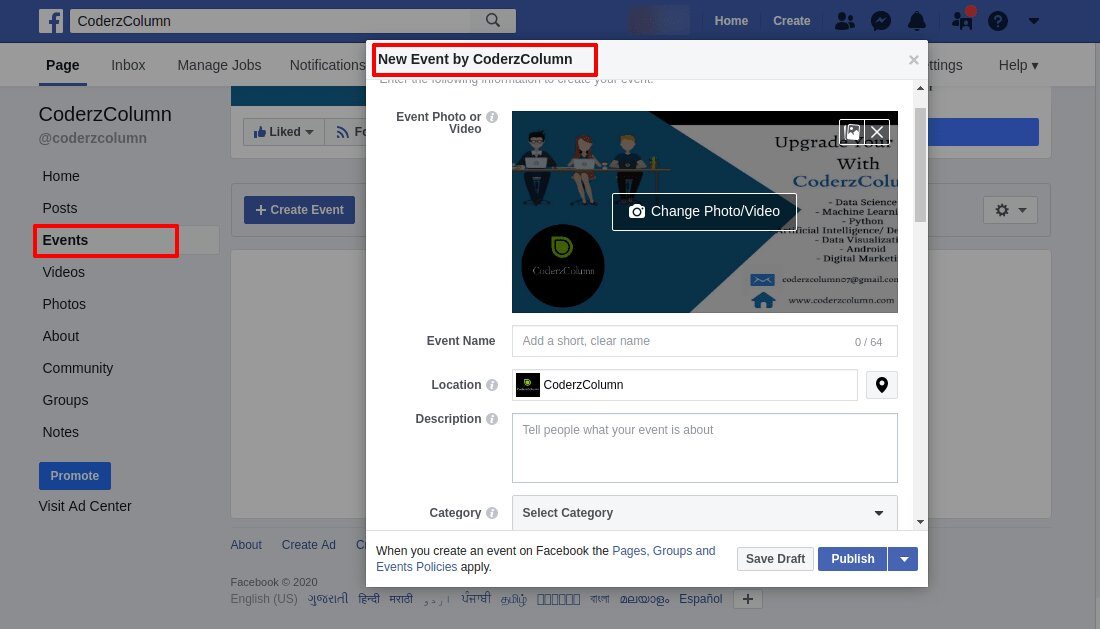The height and width of the screenshot is (629, 1100).
Task: Open the account menu dropdown arrow
Action: pyautogui.click(x=1033, y=21)
